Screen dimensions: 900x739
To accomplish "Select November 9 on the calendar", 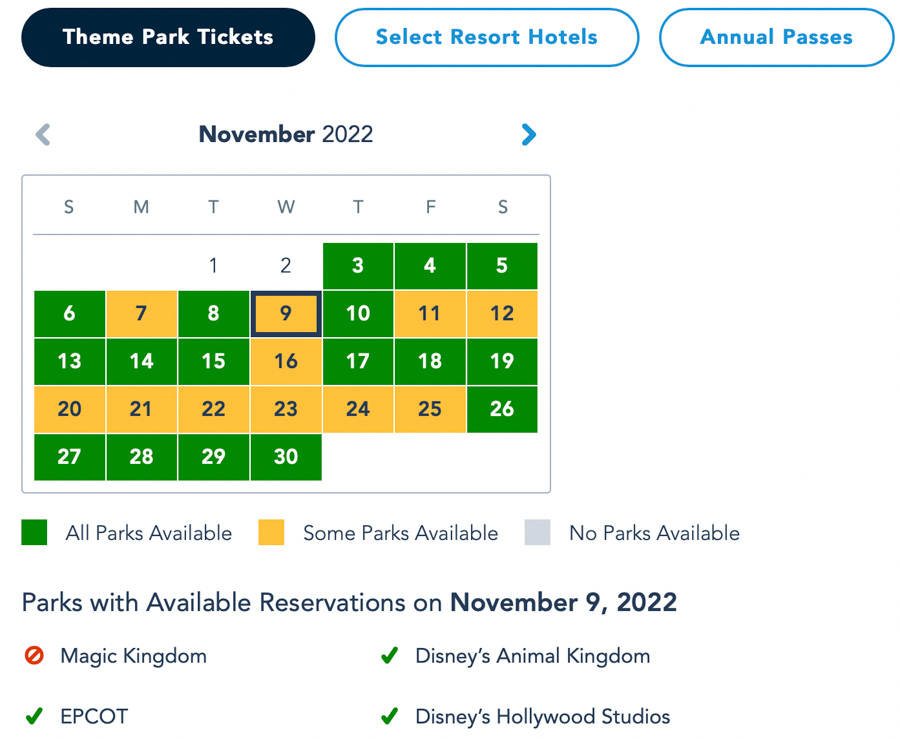I will click(x=286, y=314).
